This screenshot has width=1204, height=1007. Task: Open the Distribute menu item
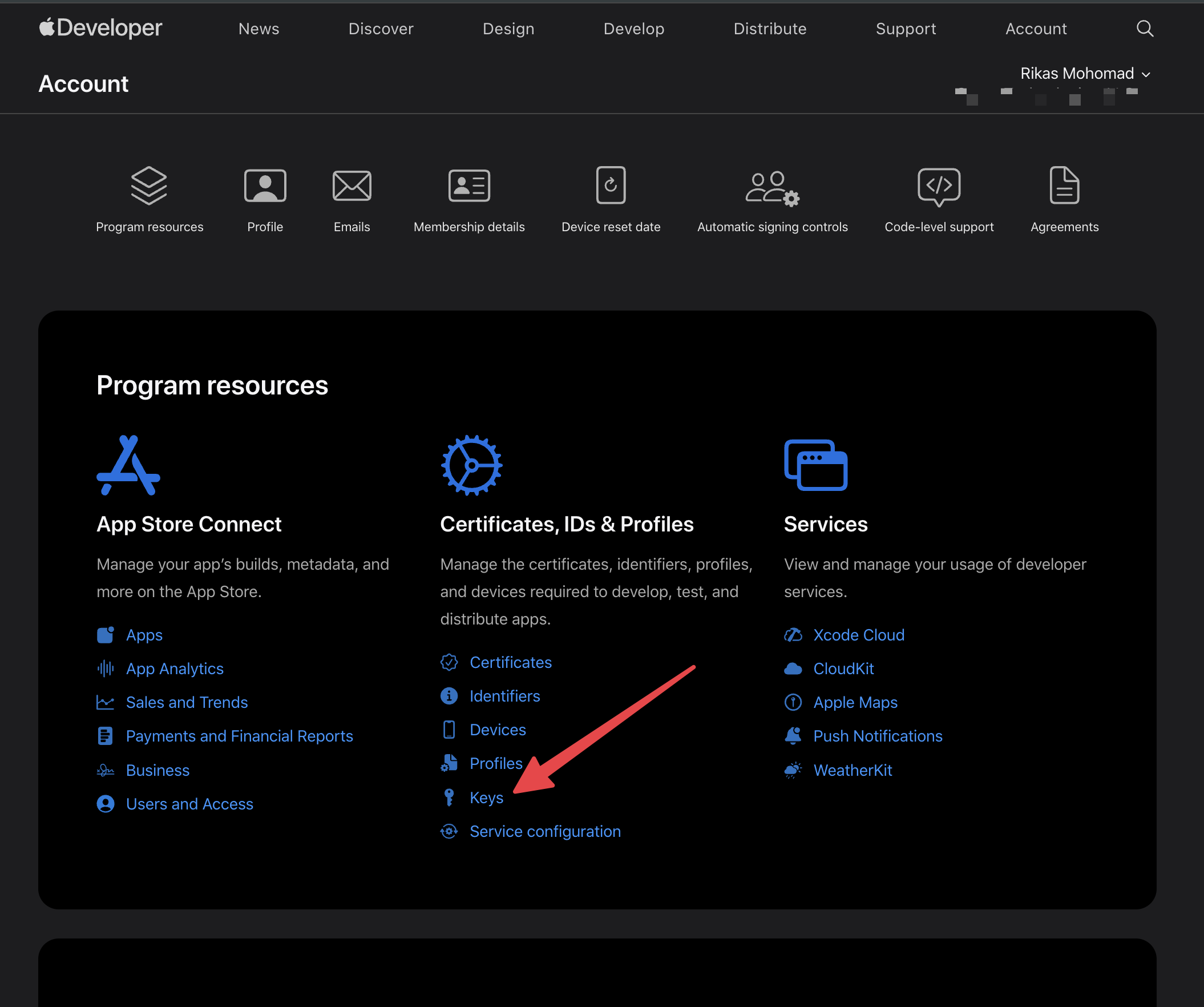769,29
